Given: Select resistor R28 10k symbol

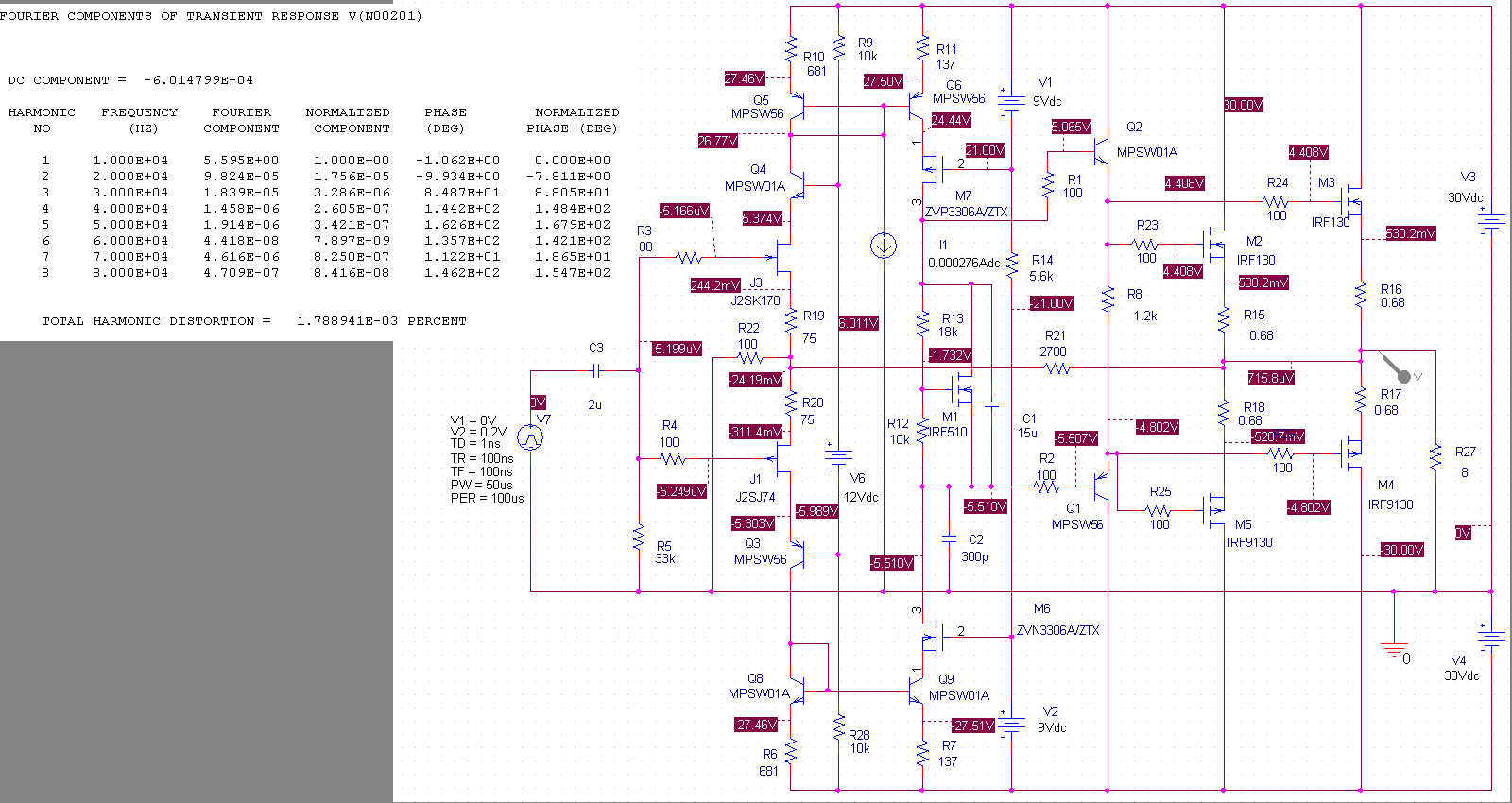Looking at the screenshot, I should (x=838, y=726).
